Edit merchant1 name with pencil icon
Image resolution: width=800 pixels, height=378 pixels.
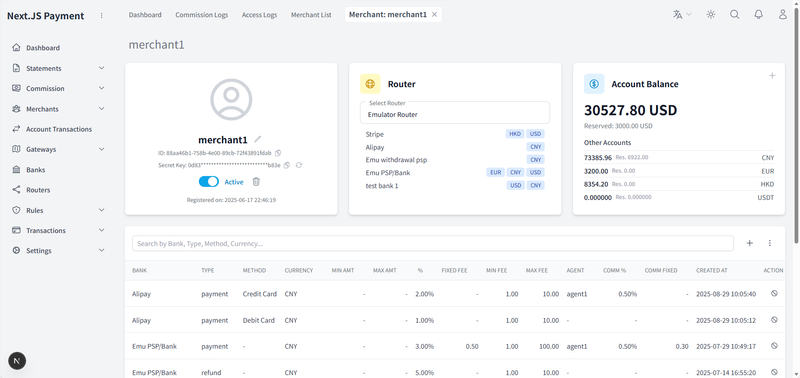tap(258, 139)
